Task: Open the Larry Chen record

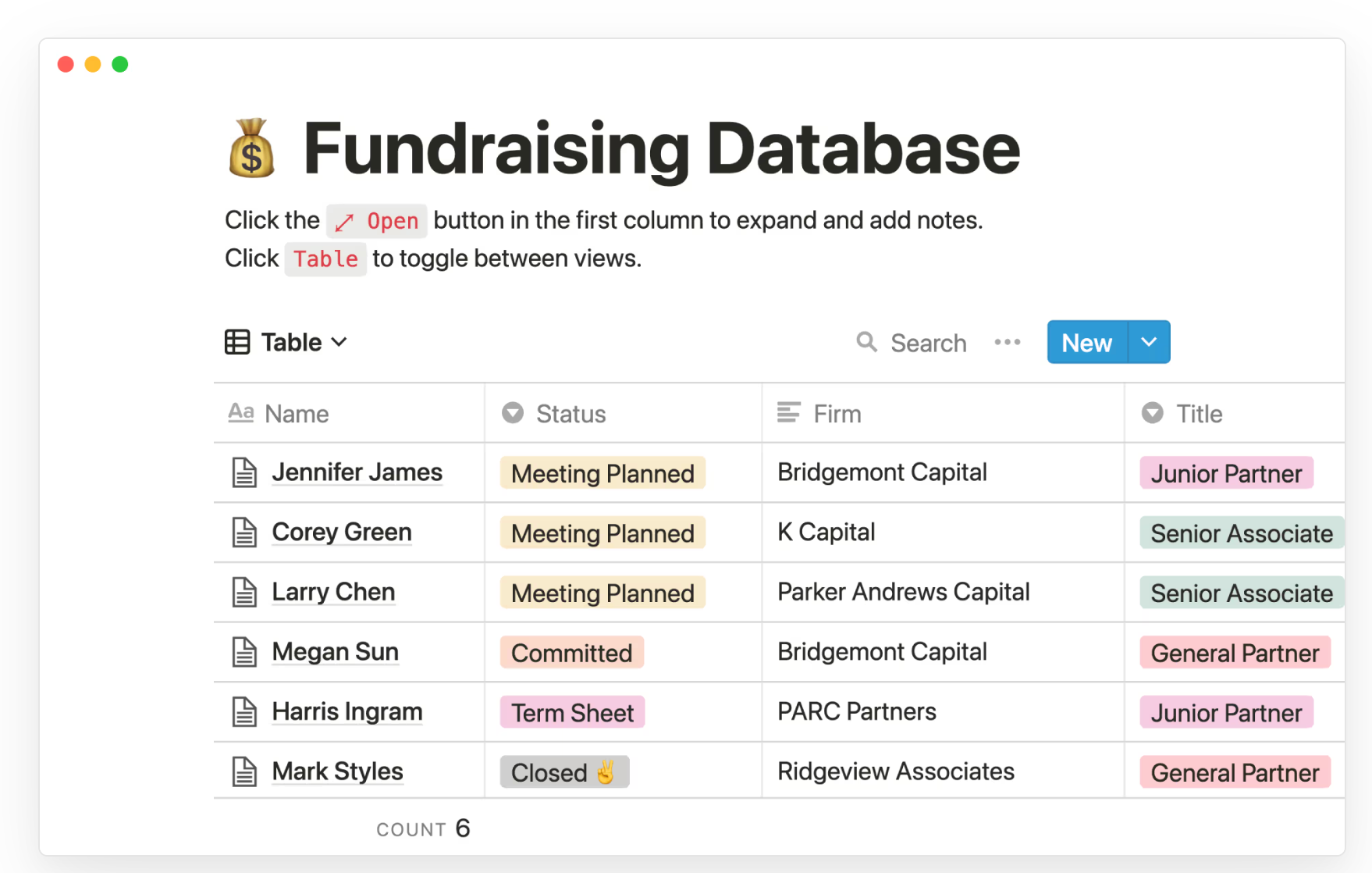Action: click(333, 593)
